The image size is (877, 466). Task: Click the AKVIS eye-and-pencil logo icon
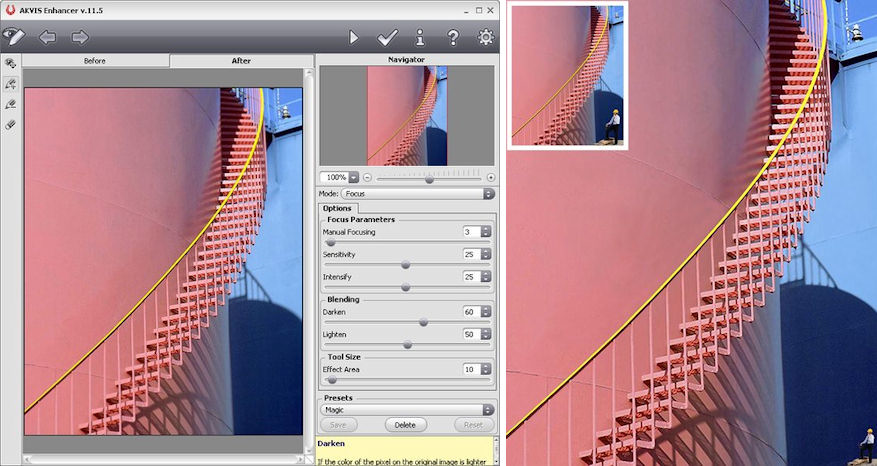point(13,37)
